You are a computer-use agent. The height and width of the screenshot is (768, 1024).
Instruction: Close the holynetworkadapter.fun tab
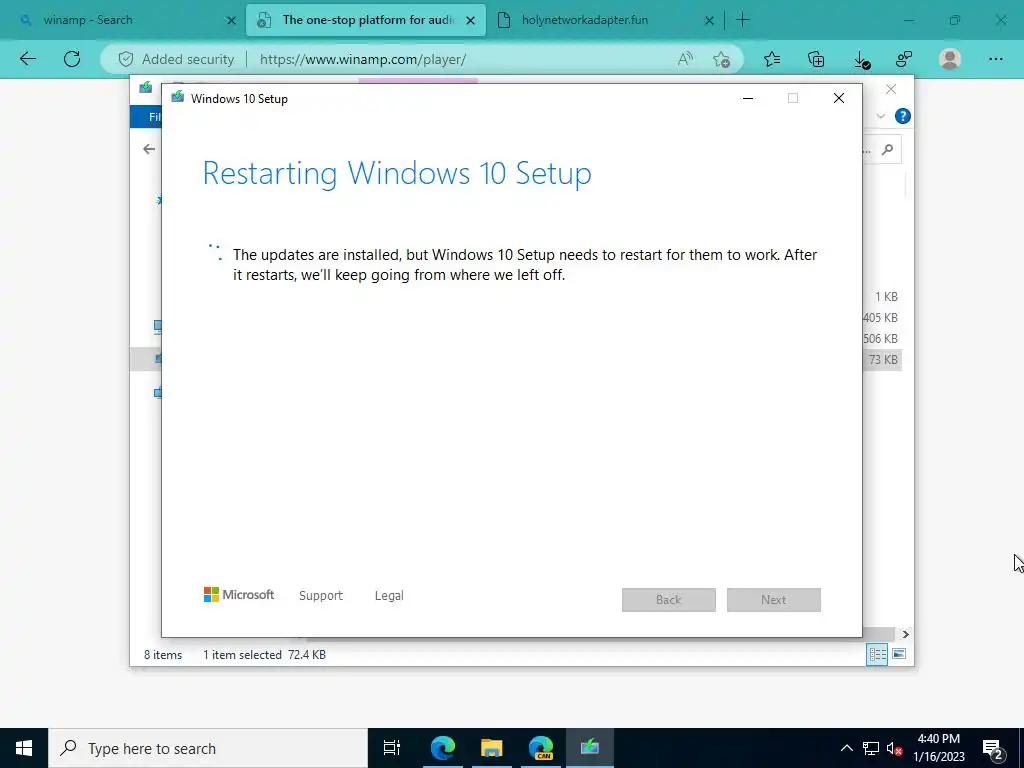[709, 20]
